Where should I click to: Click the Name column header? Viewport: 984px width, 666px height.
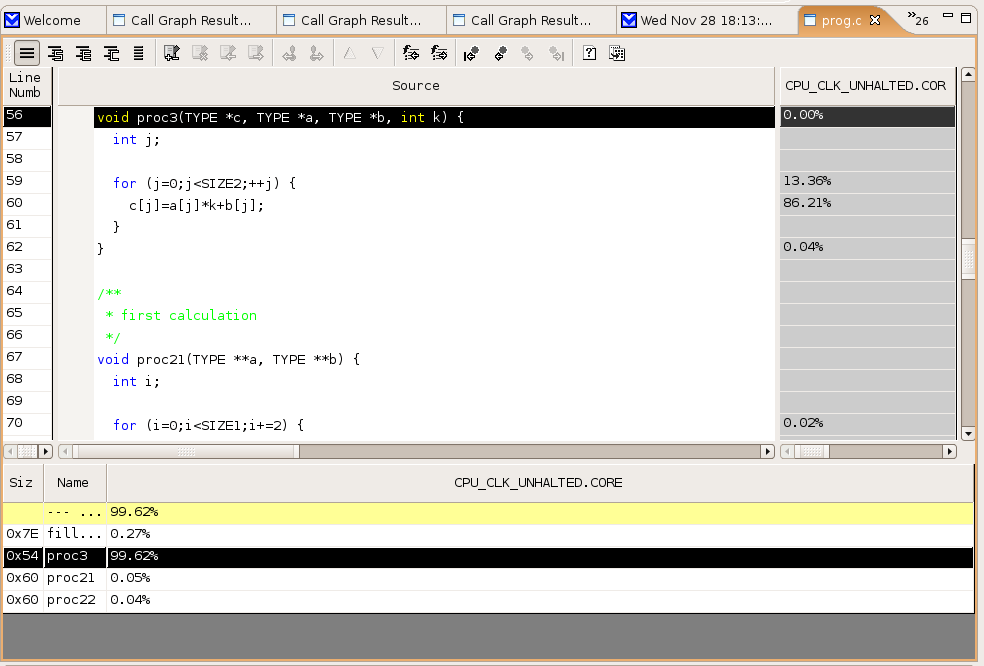(x=74, y=482)
